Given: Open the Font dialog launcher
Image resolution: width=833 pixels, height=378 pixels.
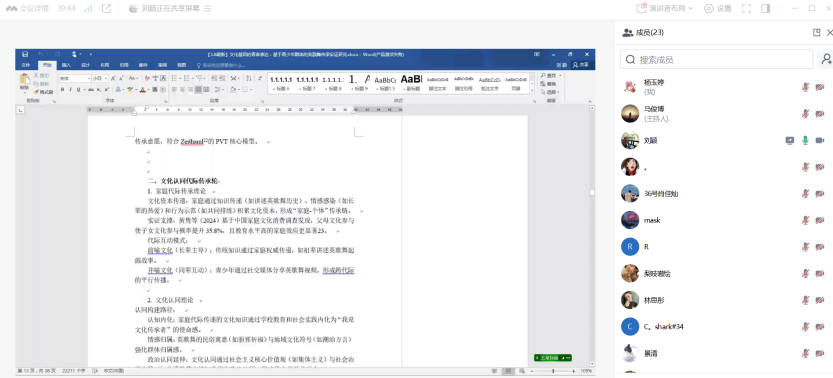Looking at the screenshot, I should 165,100.
